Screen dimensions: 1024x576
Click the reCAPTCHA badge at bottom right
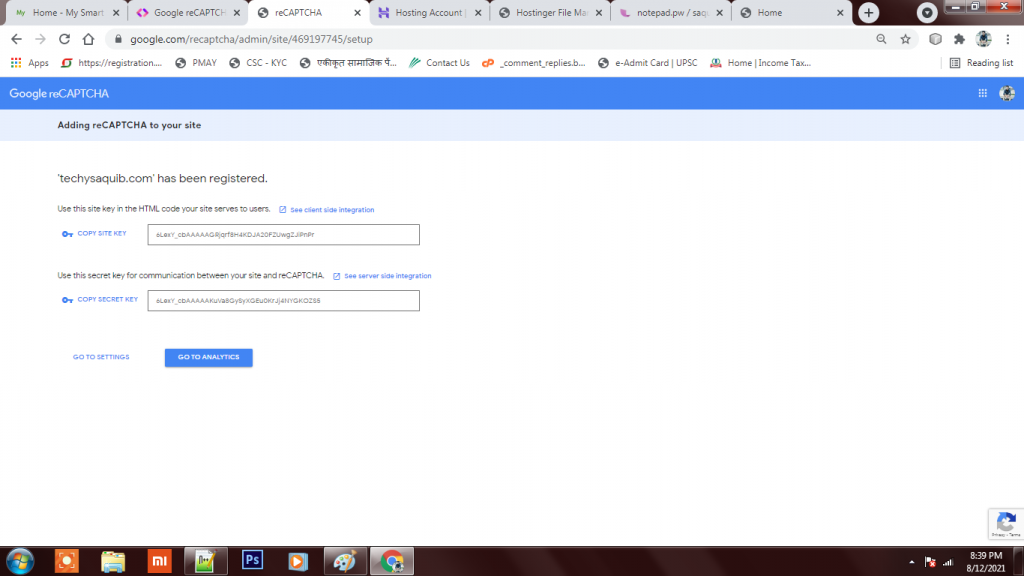(1006, 524)
